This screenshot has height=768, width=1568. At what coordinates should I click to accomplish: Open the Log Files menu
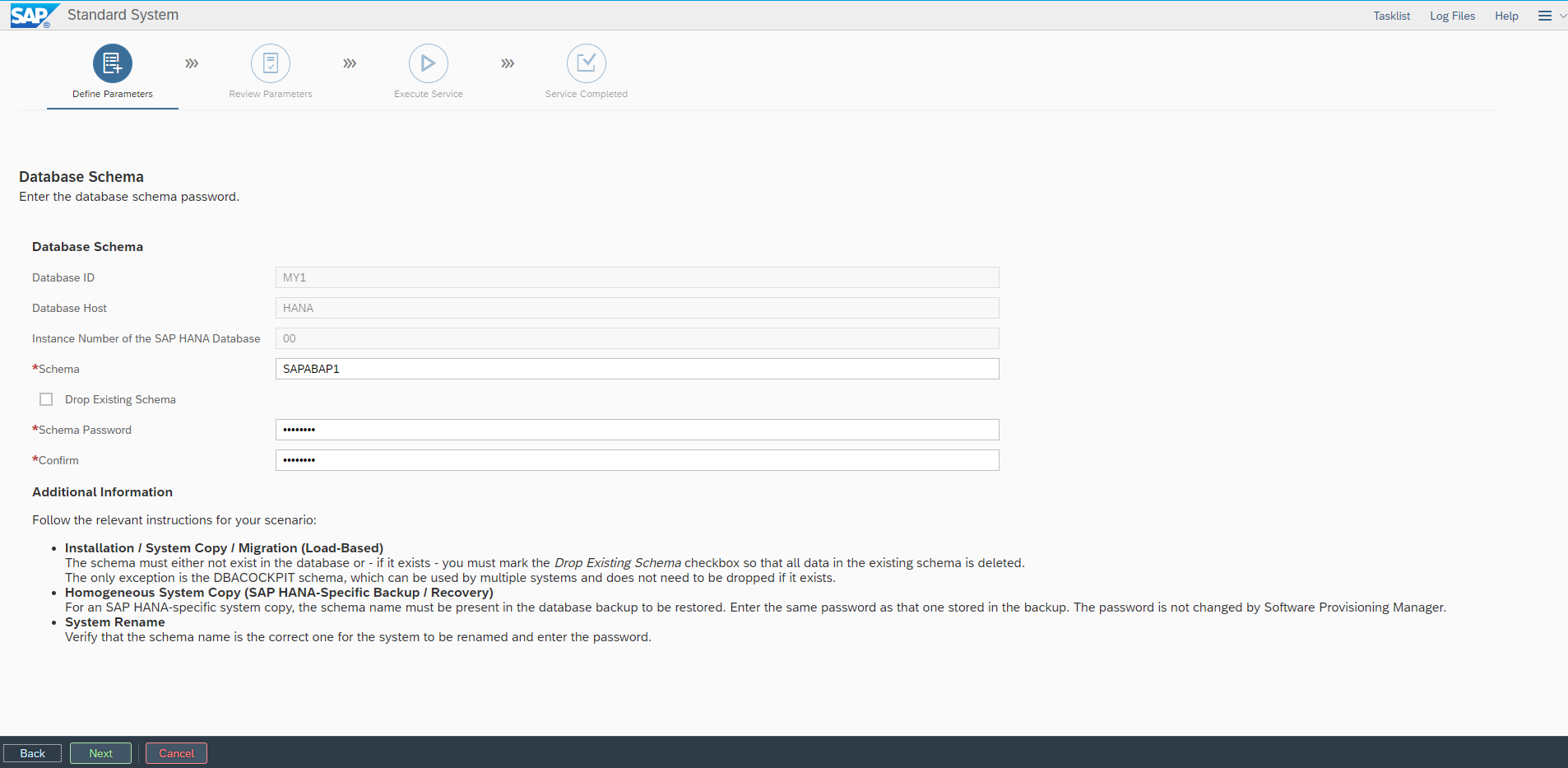click(1452, 16)
